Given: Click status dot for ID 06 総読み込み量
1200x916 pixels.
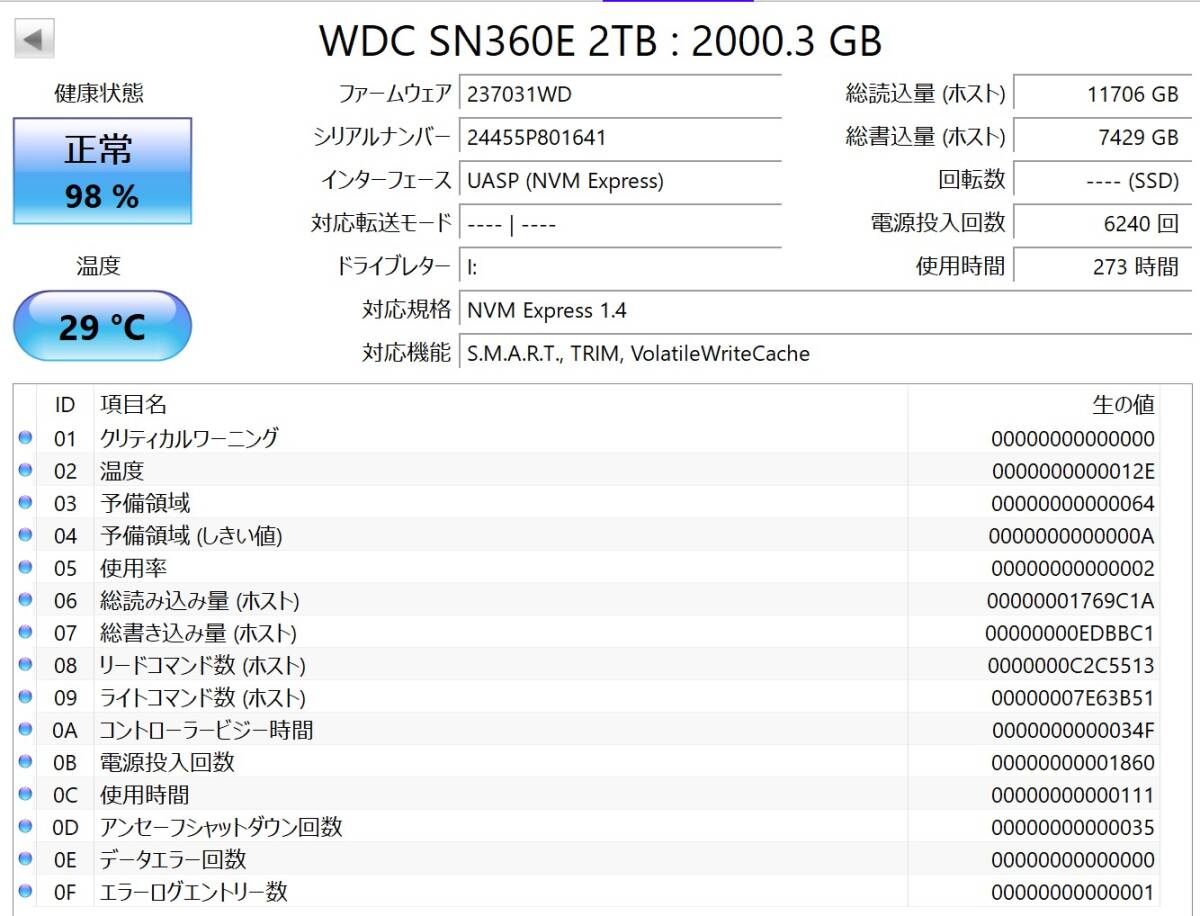Looking at the screenshot, I should [25, 600].
